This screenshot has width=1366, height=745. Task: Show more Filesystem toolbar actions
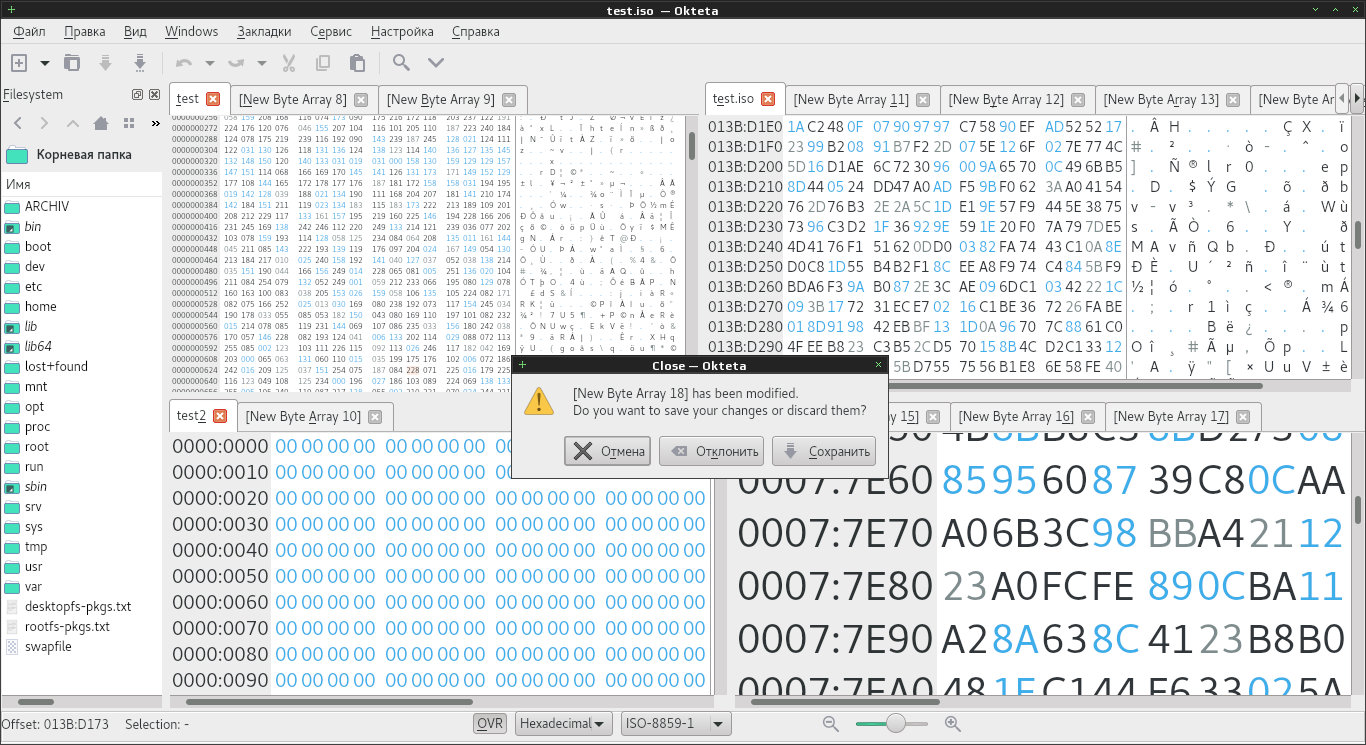click(154, 123)
